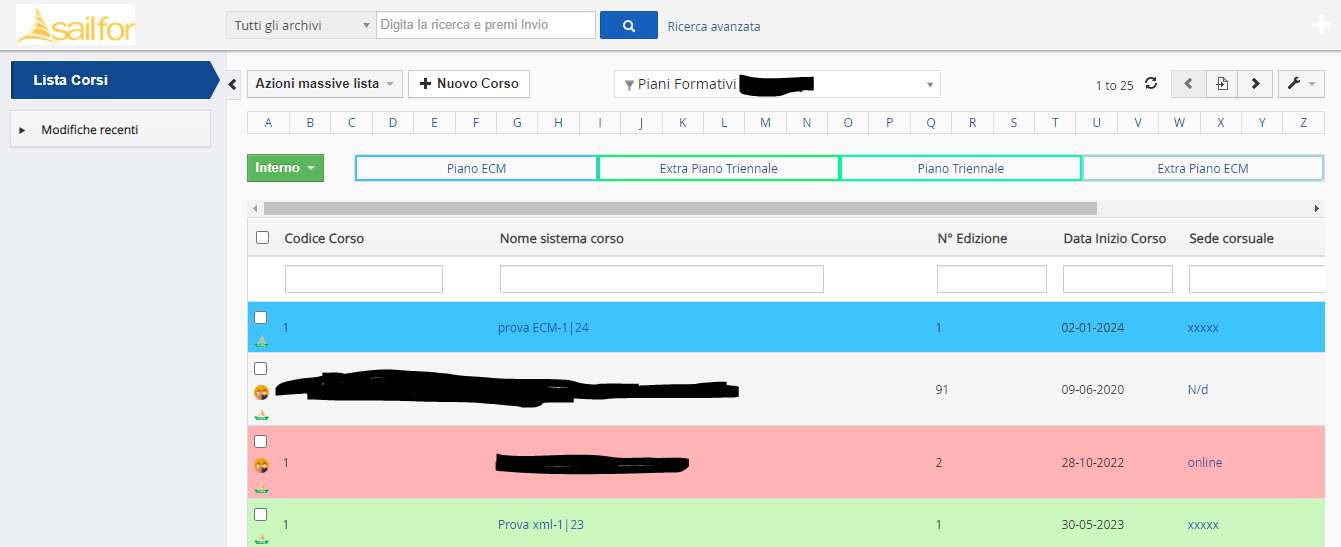Select the Extra Piano Triennale tab
This screenshot has width=1341, height=547.
click(x=718, y=168)
